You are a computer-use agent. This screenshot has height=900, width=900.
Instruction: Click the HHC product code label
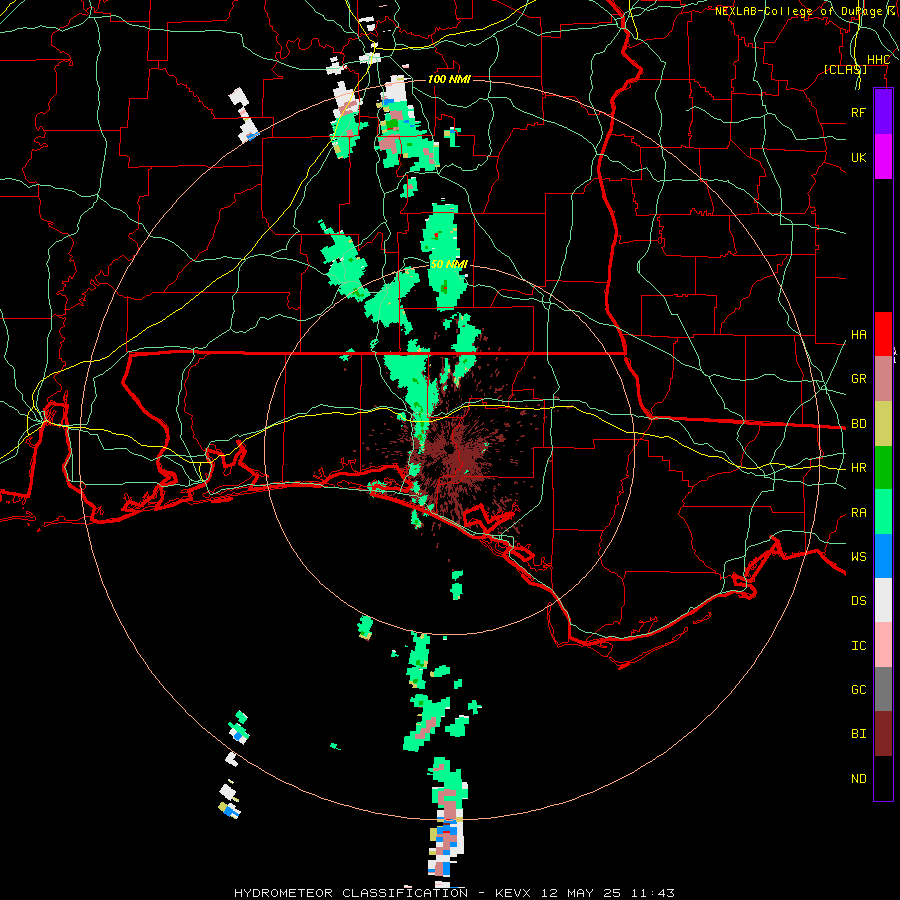click(878, 60)
